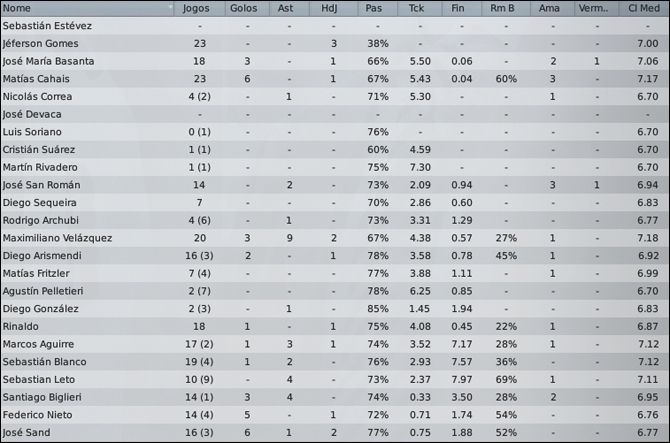Click the Tck column header
This screenshot has width=670, height=443.
point(421,8)
